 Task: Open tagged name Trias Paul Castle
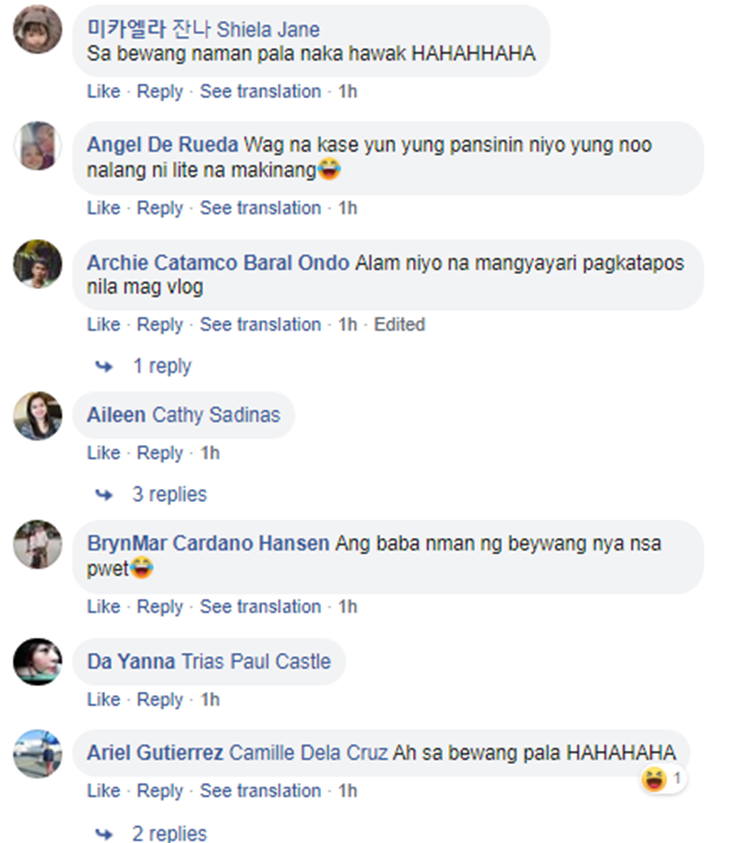(x=256, y=661)
